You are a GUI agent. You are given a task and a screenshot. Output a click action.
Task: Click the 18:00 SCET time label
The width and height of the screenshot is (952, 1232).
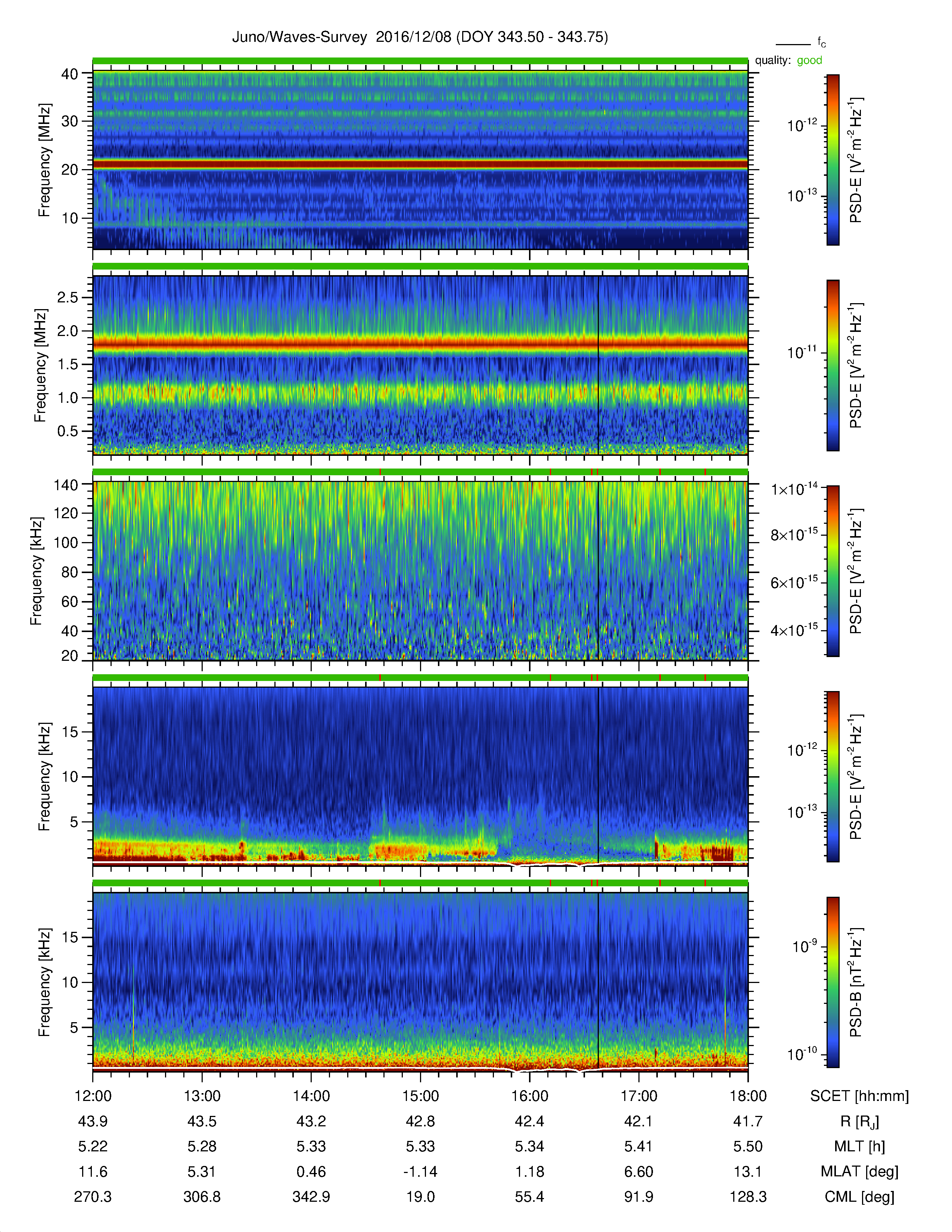(x=748, y=1096)
